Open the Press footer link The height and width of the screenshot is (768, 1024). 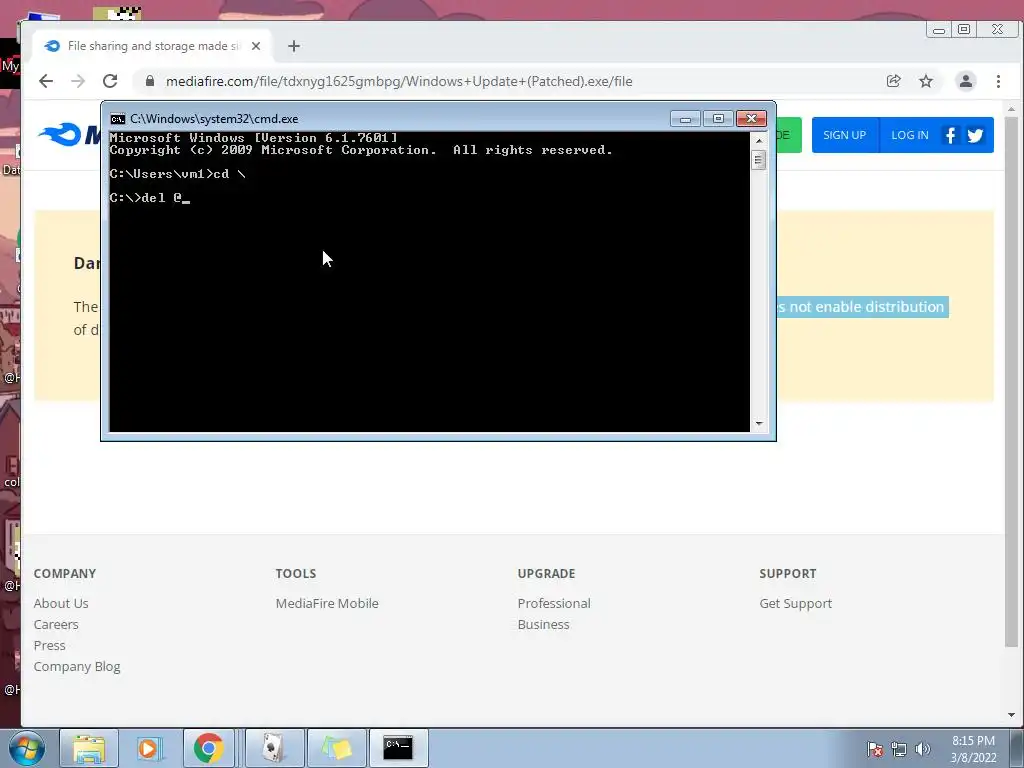click(x=50, y=645)
